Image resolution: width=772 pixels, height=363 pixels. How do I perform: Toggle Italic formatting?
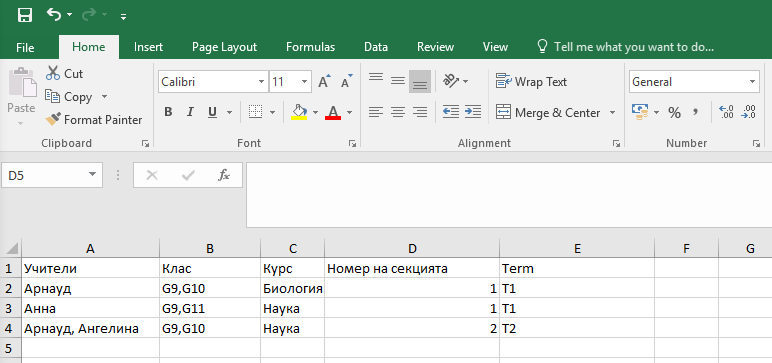pos(190,112)
